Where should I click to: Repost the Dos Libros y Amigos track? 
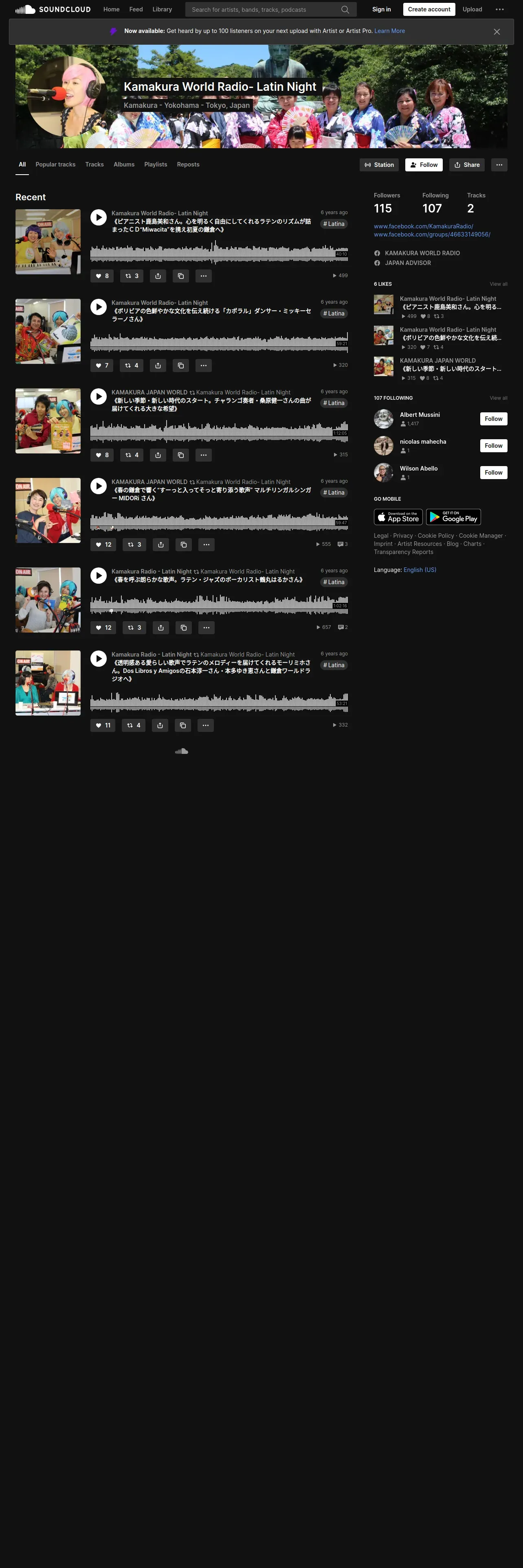pyautogui.click(x=133, y=725)
